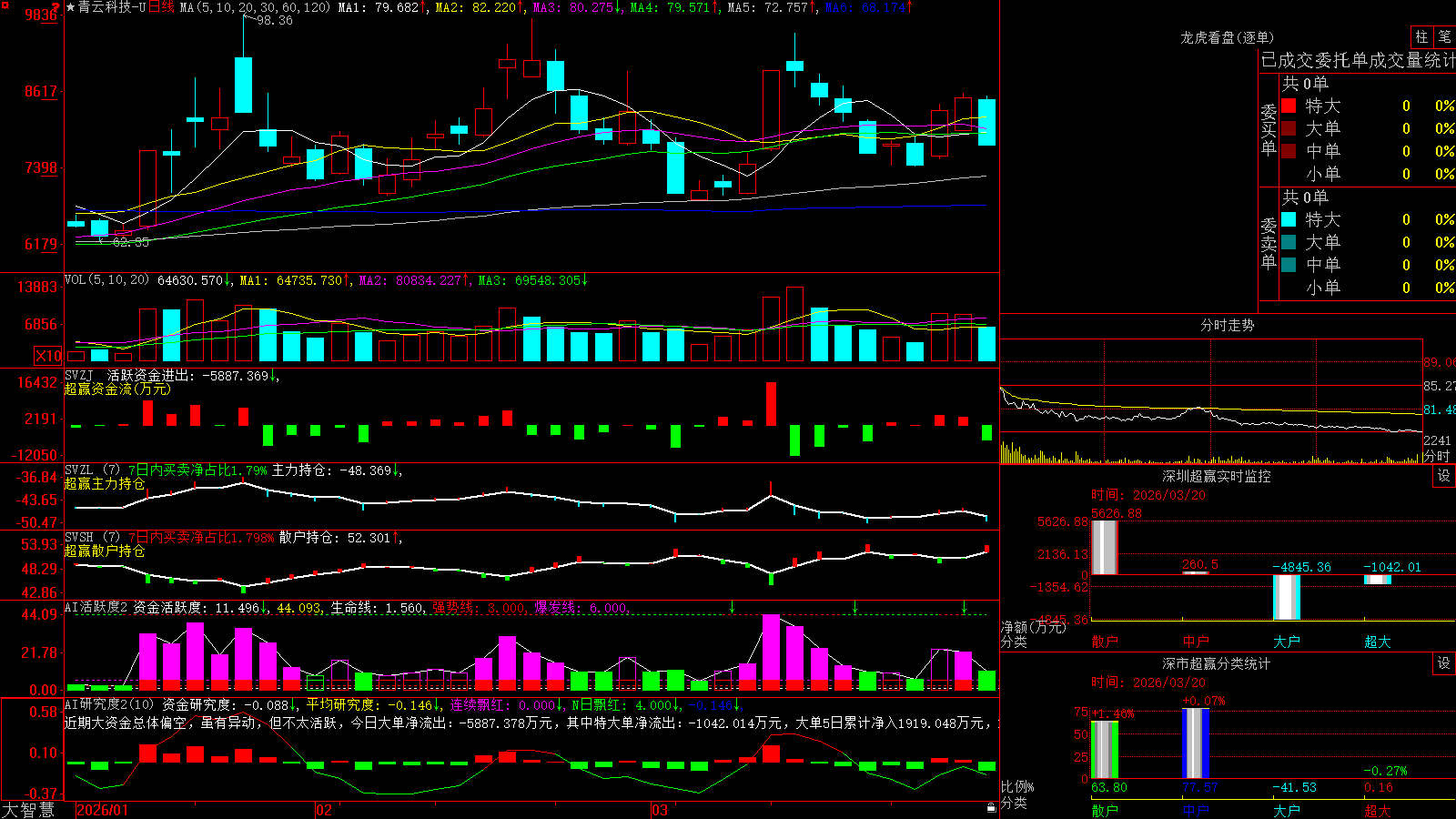1456x819 pixels.
Task: Click the 超赢散户持仓 label
Action: click(105, 551)
